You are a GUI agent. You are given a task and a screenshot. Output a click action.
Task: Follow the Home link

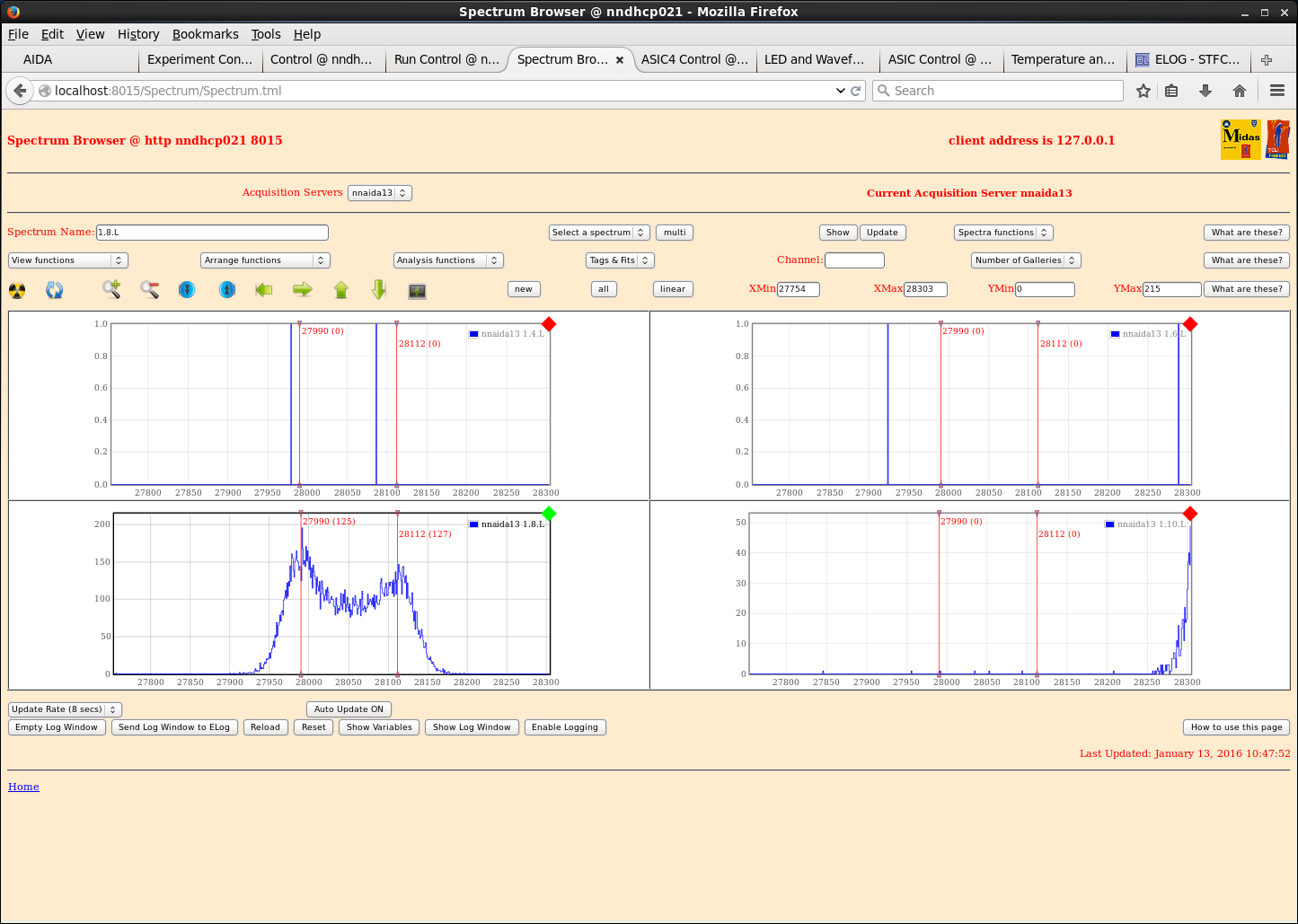(x=23, y=787)
